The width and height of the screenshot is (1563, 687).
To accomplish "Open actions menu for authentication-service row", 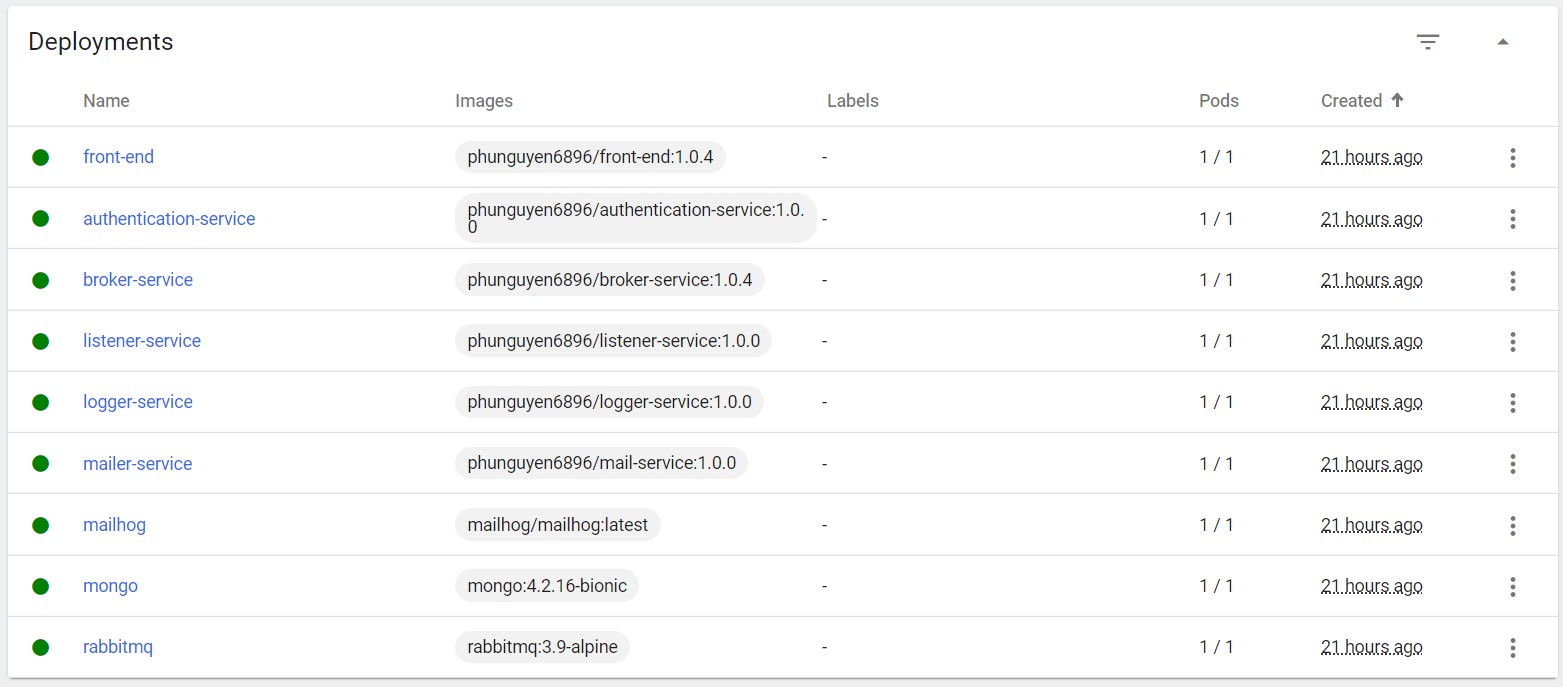I will click(1512, 218).
